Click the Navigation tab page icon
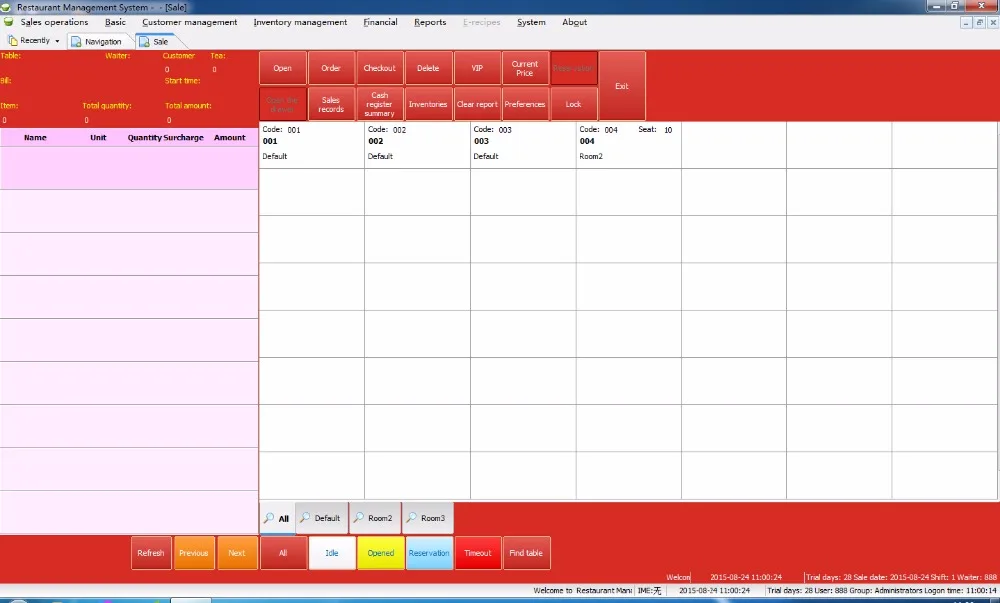Image resolution: width=1000 pixels, height=603 pixels. tap(76, 41)
